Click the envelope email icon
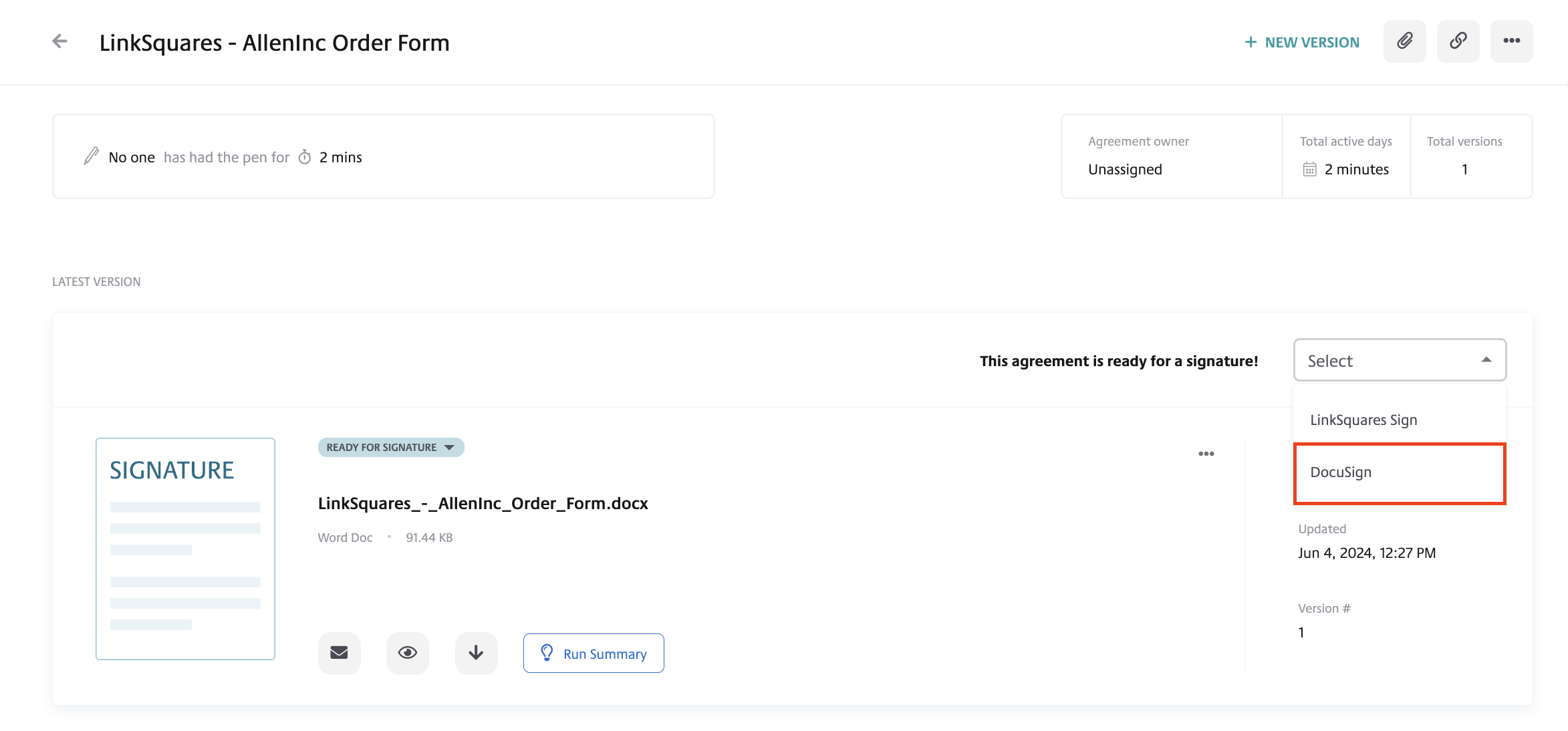 (x=339, y=653)
